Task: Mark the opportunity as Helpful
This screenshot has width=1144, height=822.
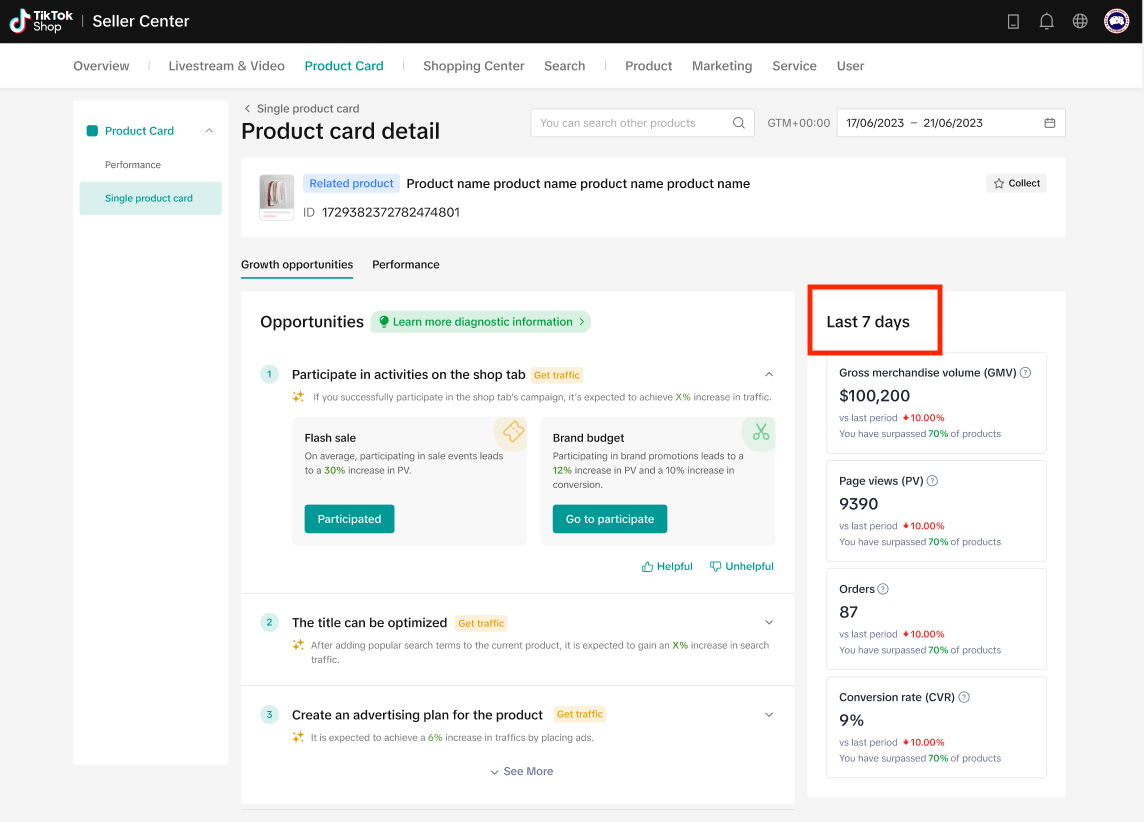Action: click(667, 566)
